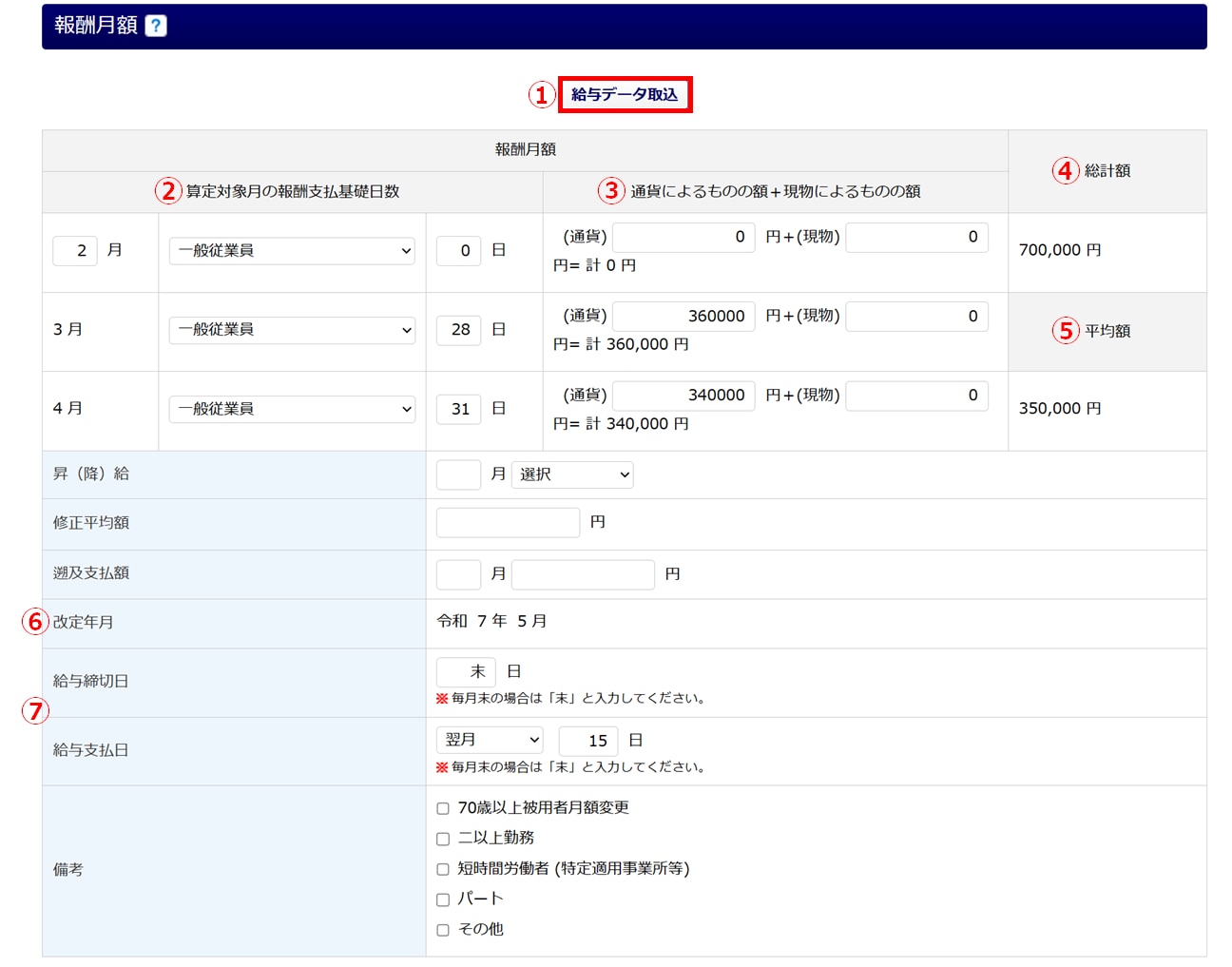
Task: Open the 昇(降)給 選択 dropdown
Action: (572, 474)
